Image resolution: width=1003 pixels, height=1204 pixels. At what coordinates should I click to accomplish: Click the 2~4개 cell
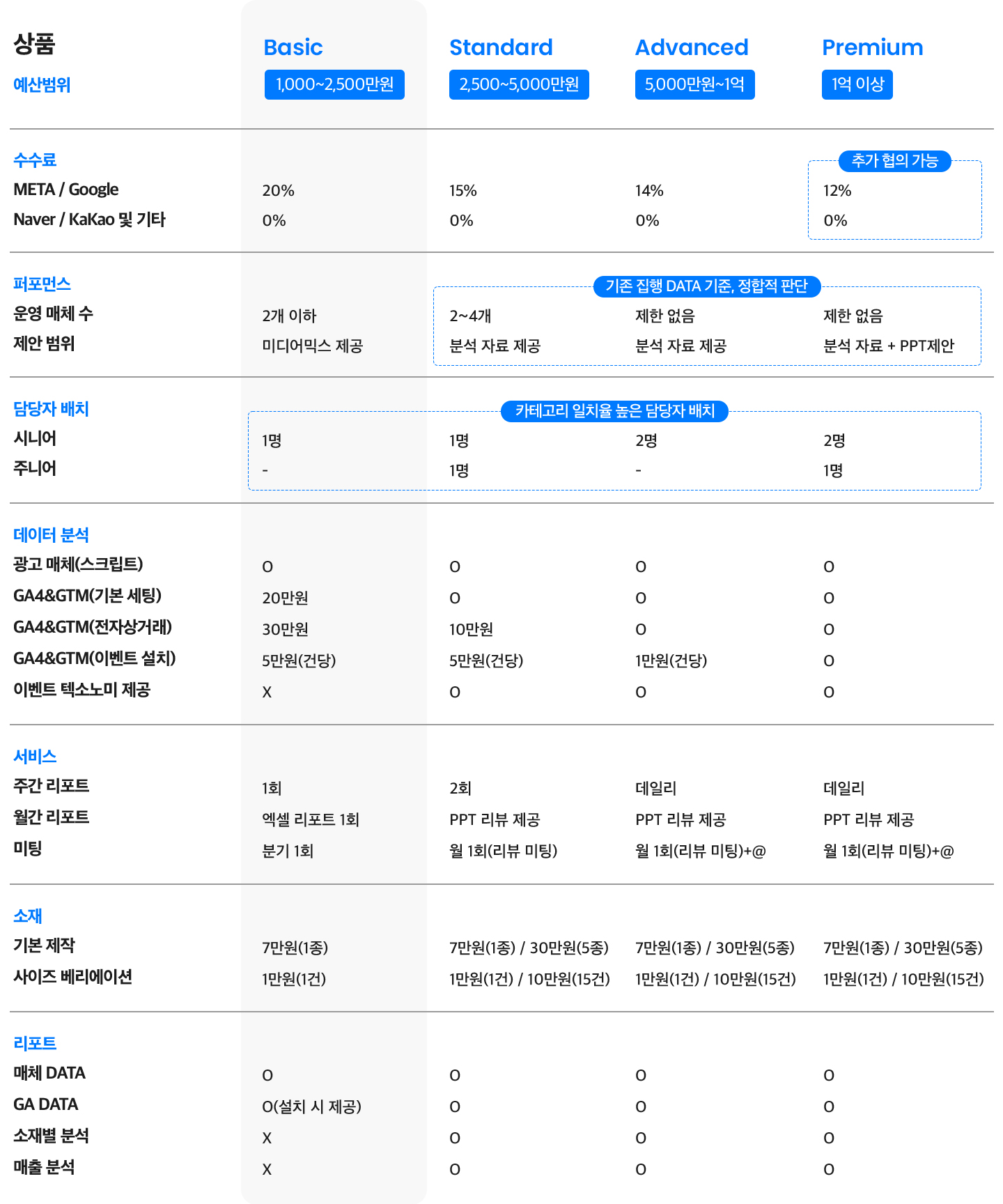(x=470, y=316)
